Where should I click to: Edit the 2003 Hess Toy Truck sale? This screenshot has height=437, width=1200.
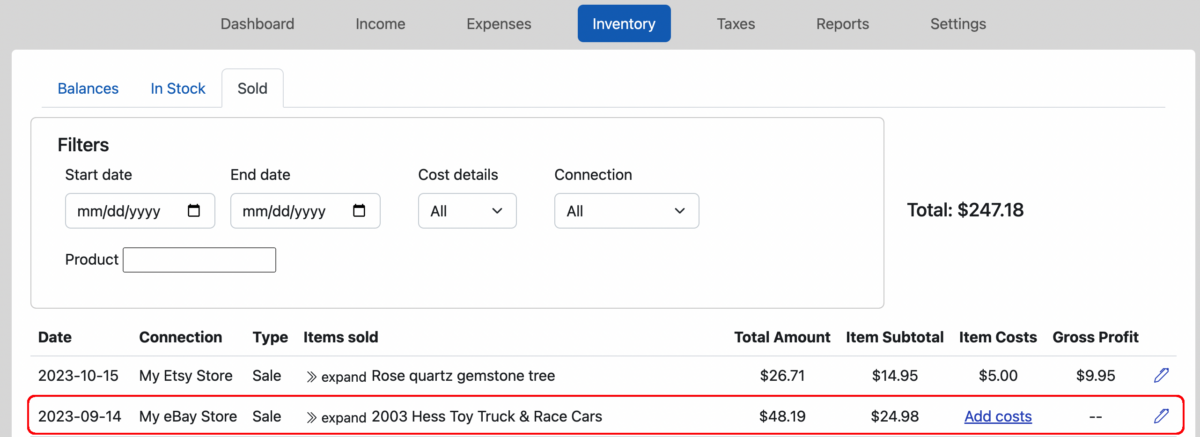pyautogui.click(x=1161, y=416)
